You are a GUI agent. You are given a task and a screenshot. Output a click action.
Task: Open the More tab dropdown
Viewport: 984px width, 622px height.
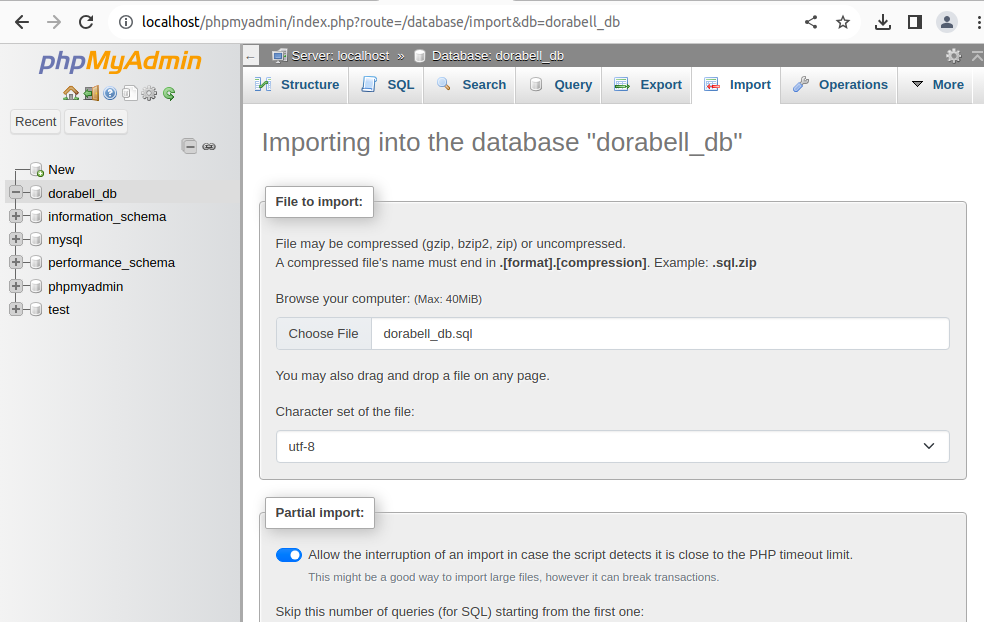click(x=937, y=85)
